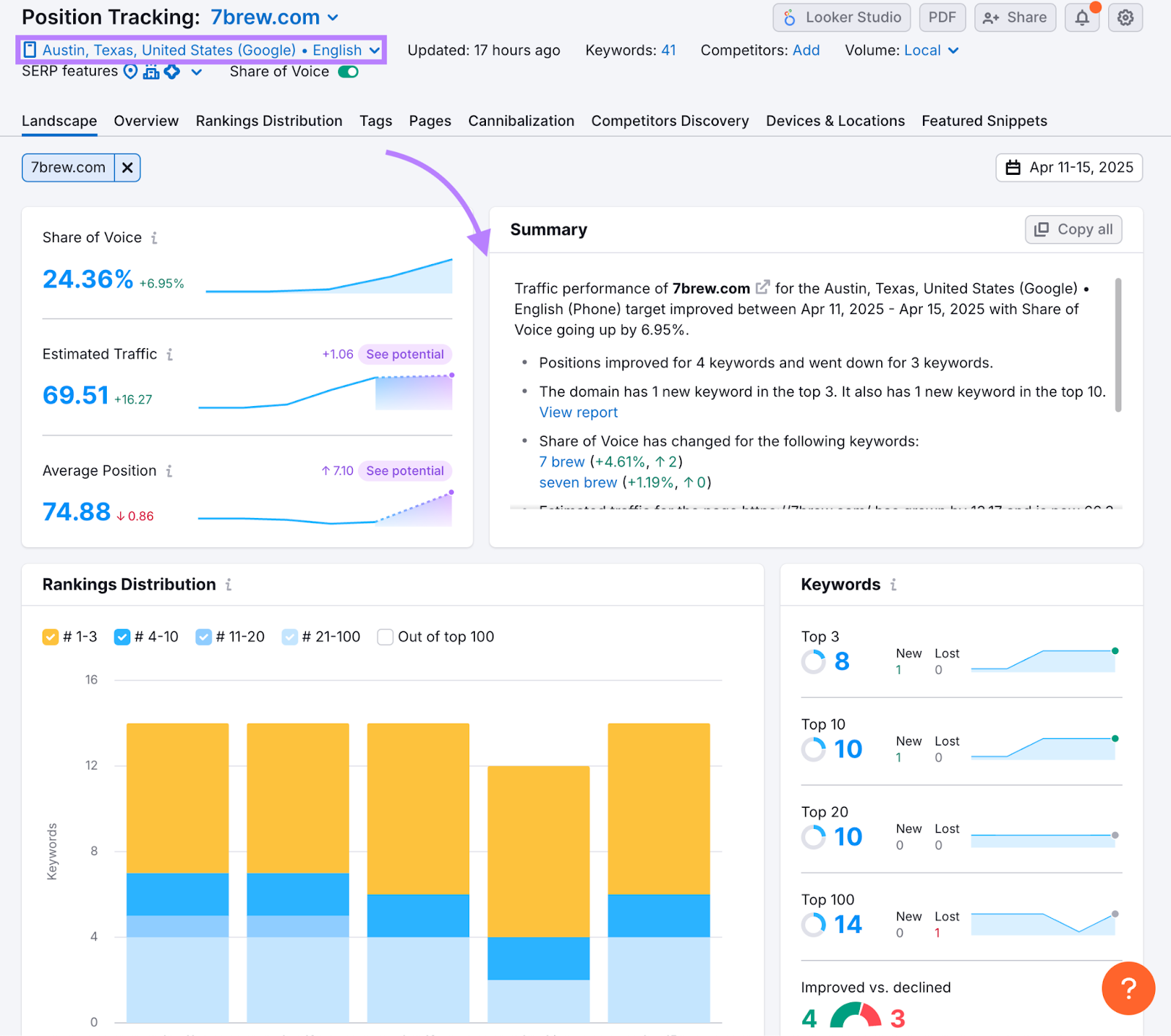The image size is (1171, 1036).
Task: Open the Featured Snippets tab
Action: 984,121
